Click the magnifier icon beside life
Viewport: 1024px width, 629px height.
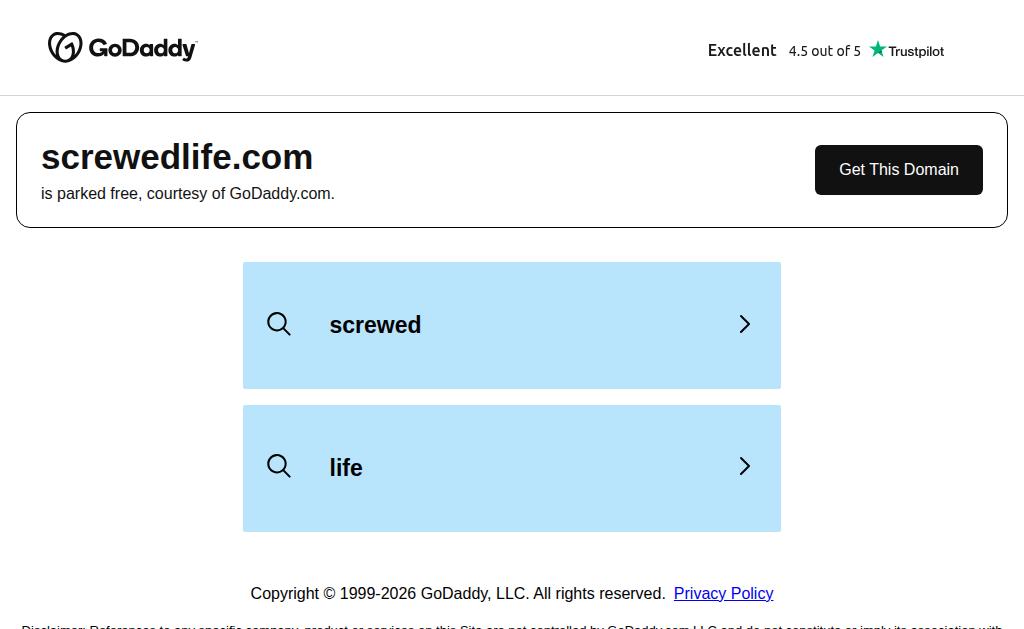[279, 466]
